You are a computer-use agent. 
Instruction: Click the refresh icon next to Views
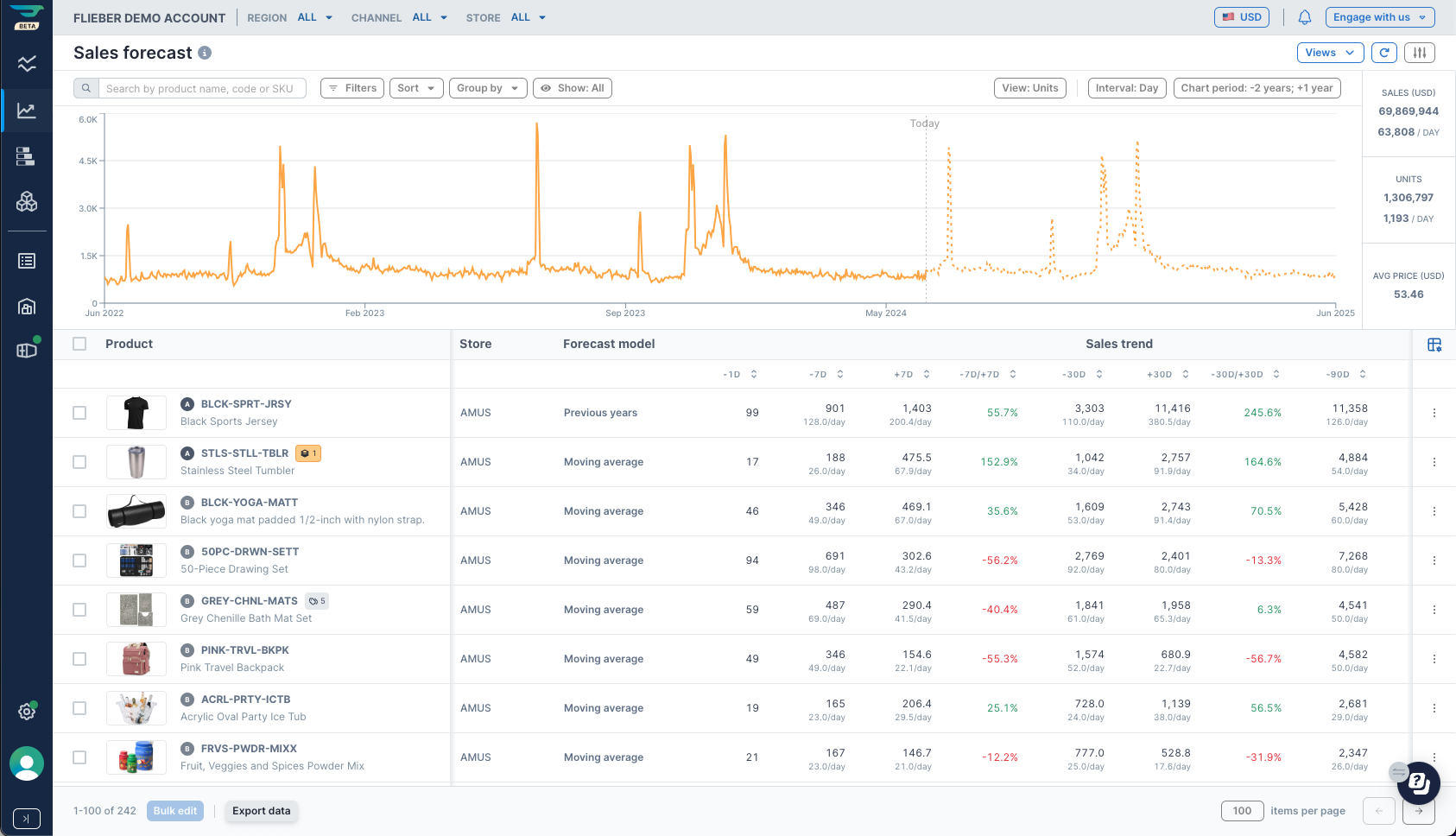1384,52
